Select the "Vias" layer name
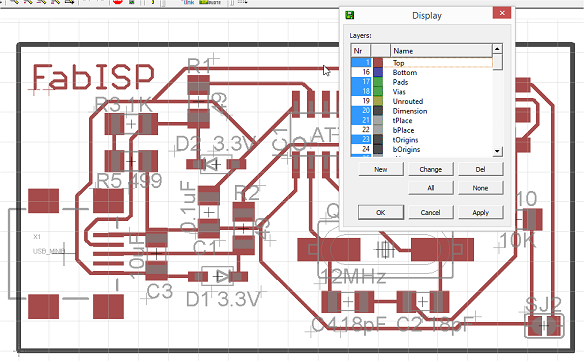 click(x=399, y=92)
